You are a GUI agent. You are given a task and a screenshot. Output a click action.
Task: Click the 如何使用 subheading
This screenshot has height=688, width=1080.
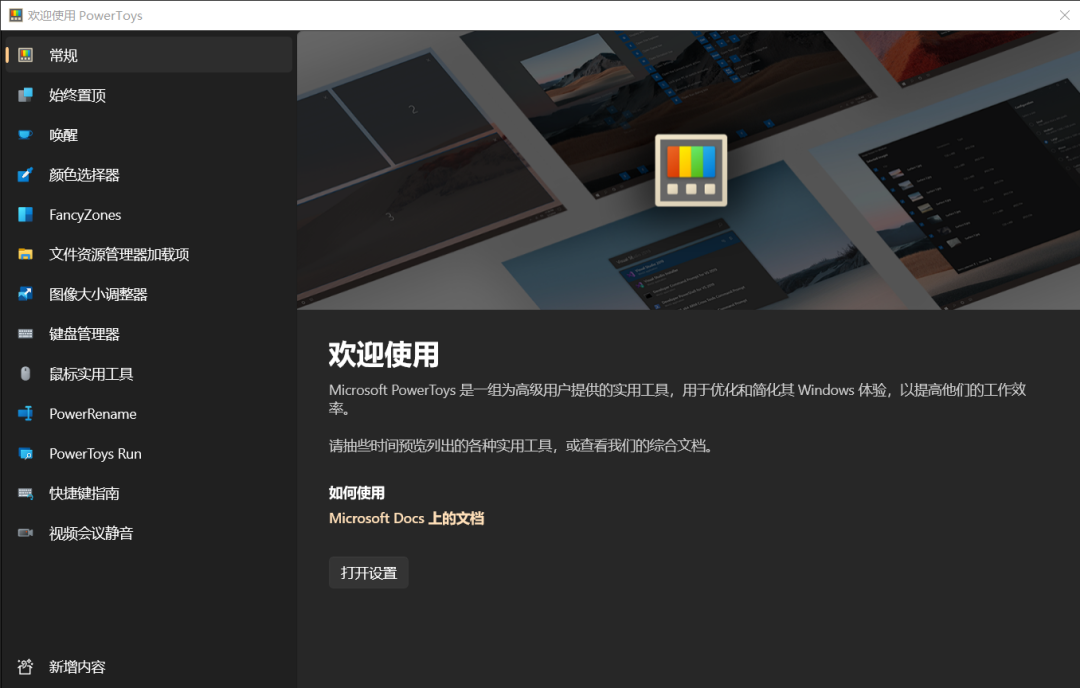pos(357,492)
